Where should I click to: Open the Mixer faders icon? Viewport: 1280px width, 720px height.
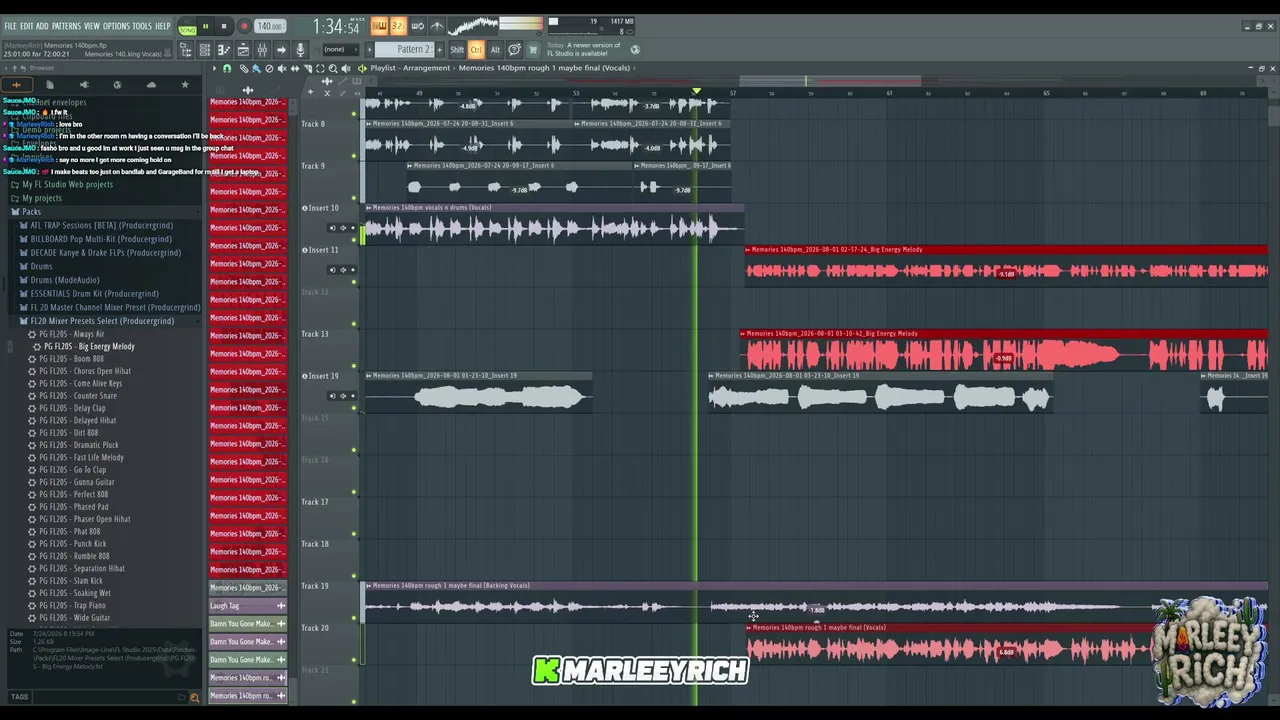[262, 50]
